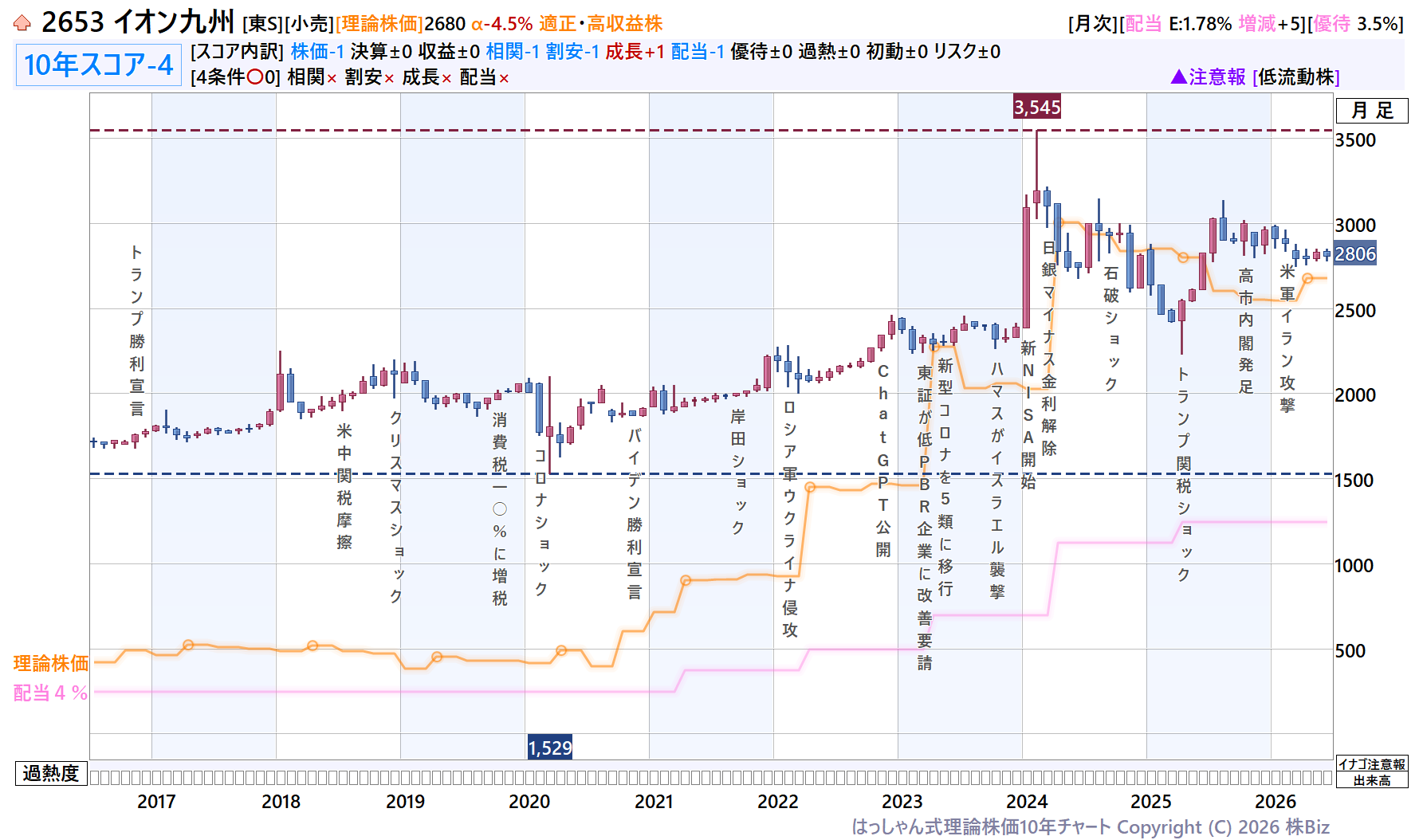Select the stock title 2653 イオン九州

tap(138, 22)
